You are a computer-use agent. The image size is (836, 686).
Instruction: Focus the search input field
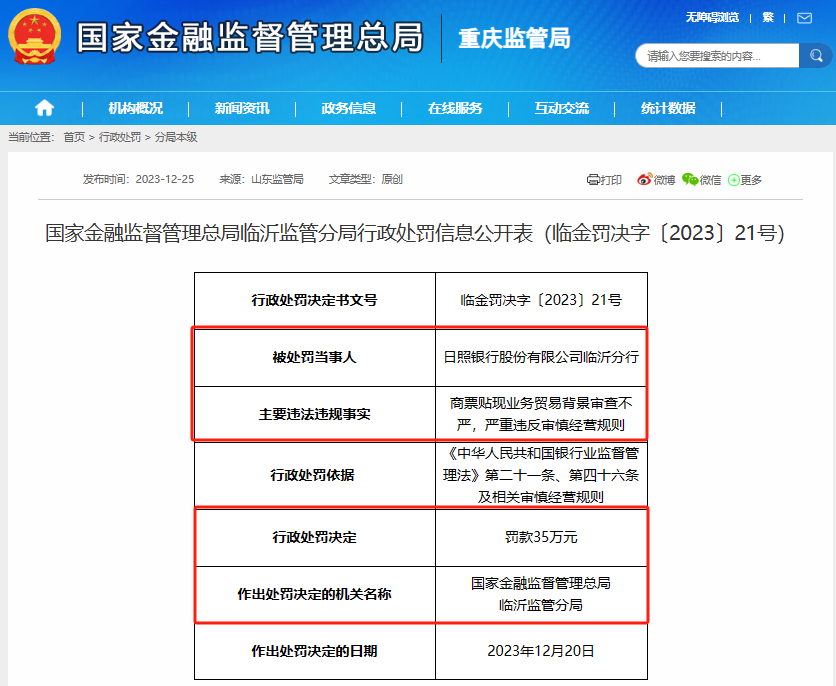718,56
